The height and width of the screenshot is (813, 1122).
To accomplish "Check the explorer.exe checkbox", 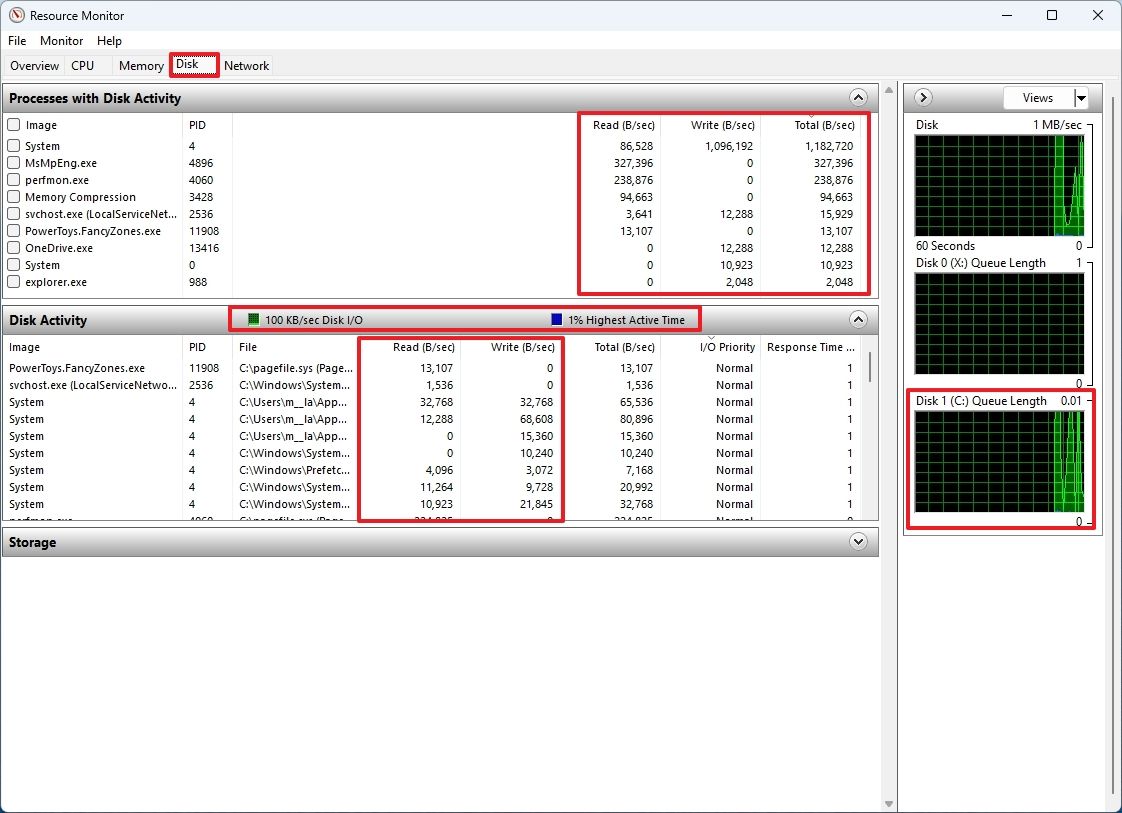I will (x=13, y=282).
